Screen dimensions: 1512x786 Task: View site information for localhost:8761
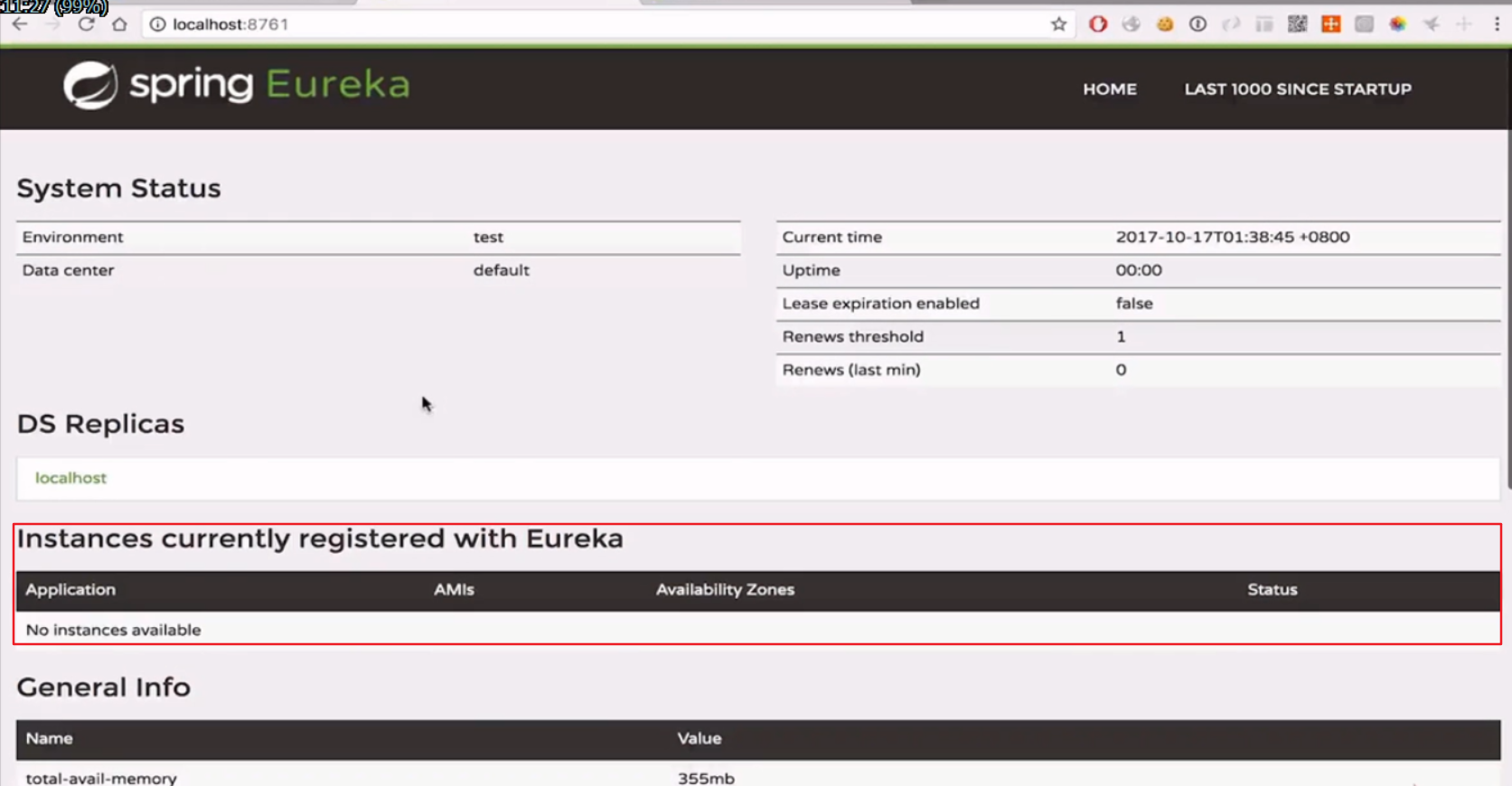[x=157, y=24]
